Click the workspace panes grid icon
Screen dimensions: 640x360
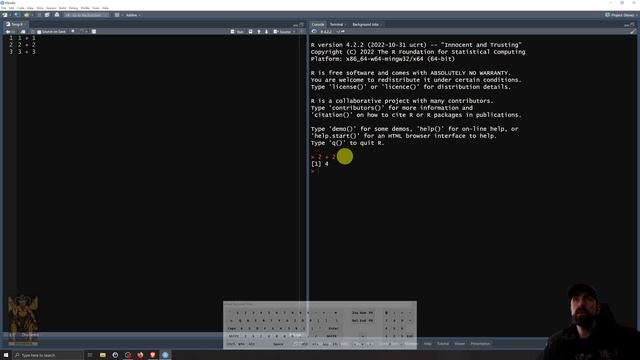[x=117, y=15]
